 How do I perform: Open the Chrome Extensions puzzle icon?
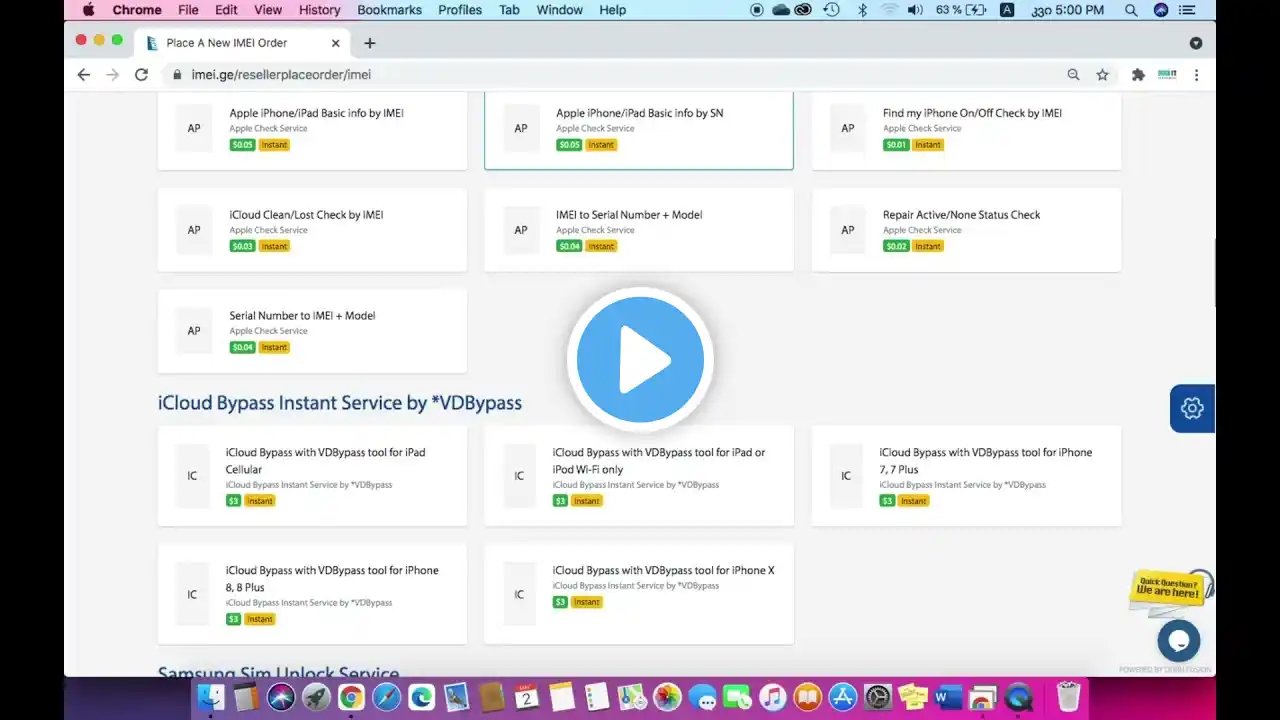(x=1138, y=74)
